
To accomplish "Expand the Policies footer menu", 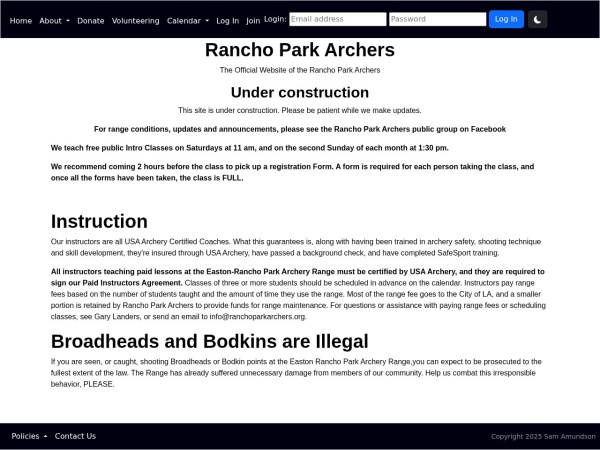I will (x=29, y=436).
